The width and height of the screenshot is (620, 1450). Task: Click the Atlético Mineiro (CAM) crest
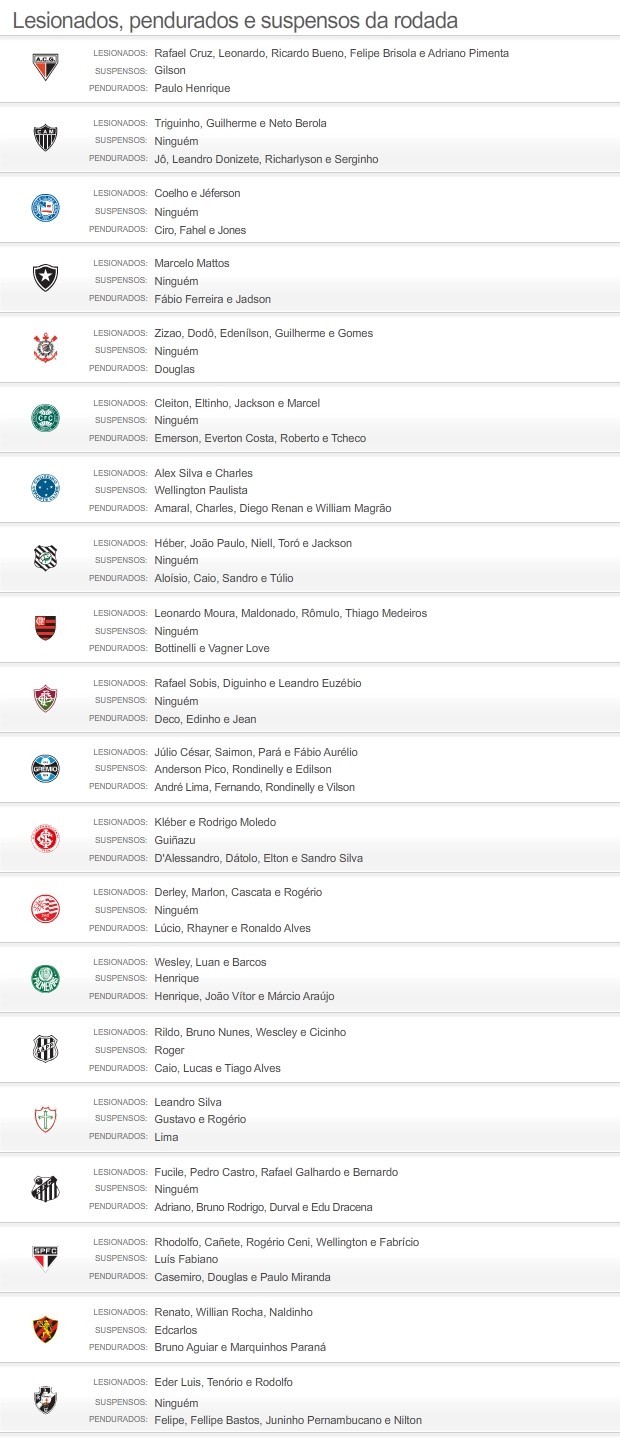[x=45, y=138]
